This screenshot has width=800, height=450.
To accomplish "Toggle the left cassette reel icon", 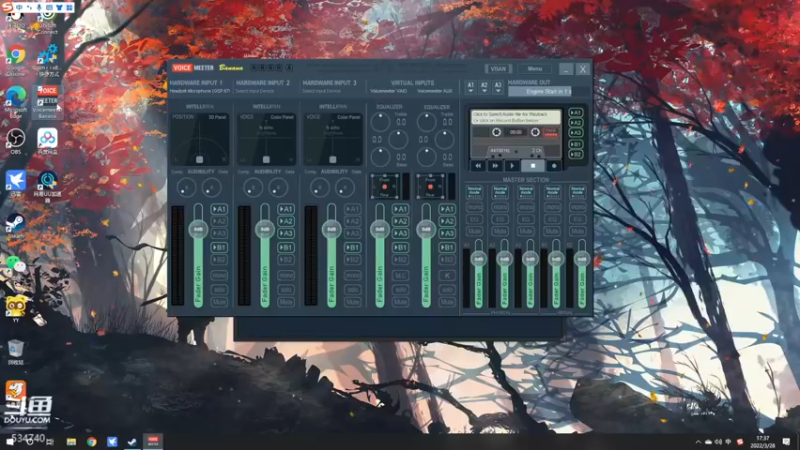I will tap(496, 132).
